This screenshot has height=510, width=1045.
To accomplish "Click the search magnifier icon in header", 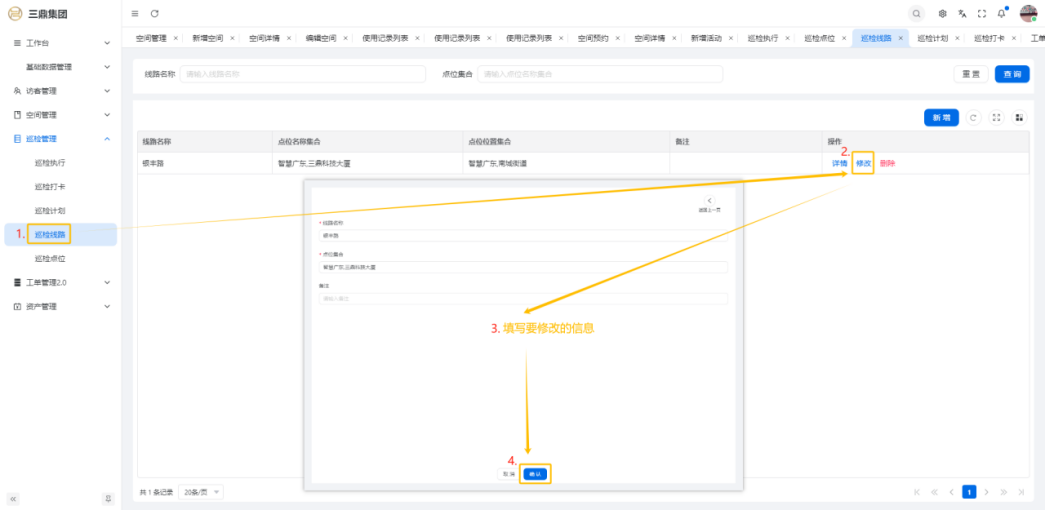I will point(916,13).
